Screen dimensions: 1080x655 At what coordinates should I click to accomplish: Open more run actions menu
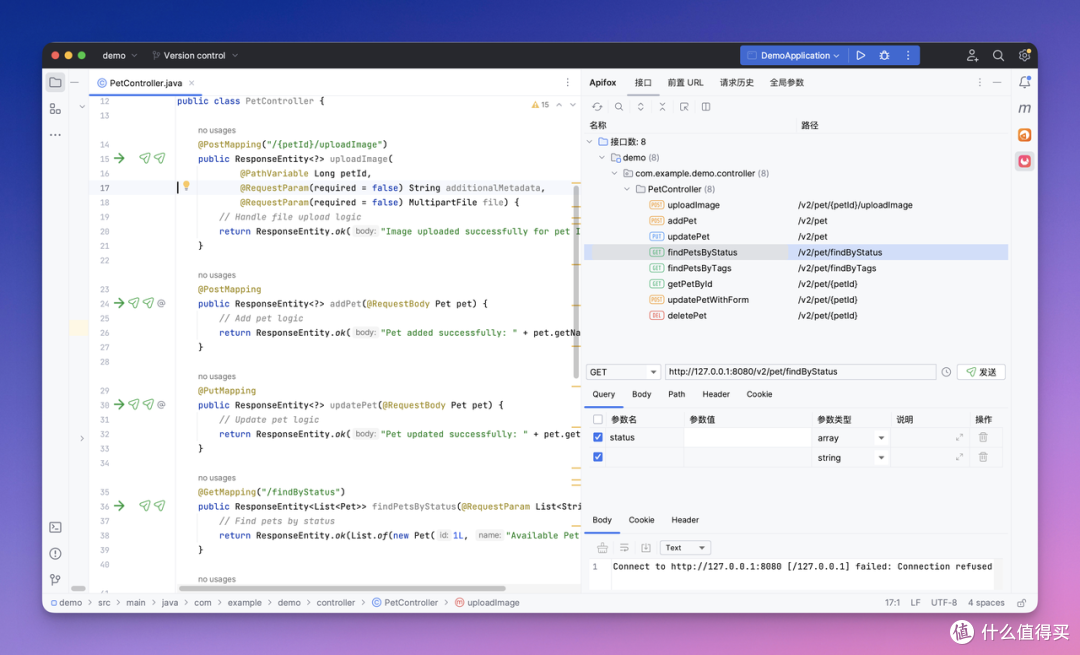coord(908,56)
